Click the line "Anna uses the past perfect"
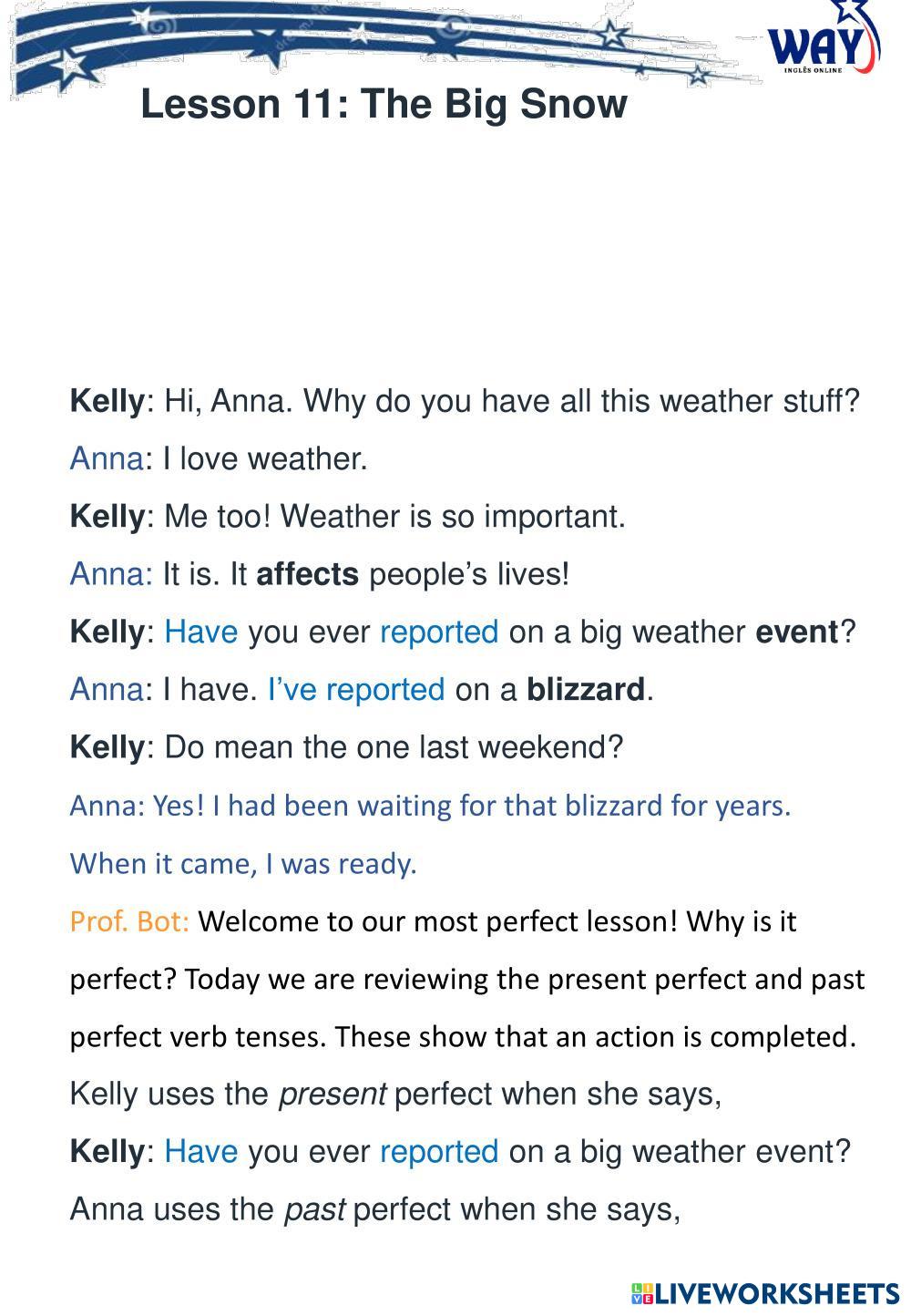 click(374, 1209)
